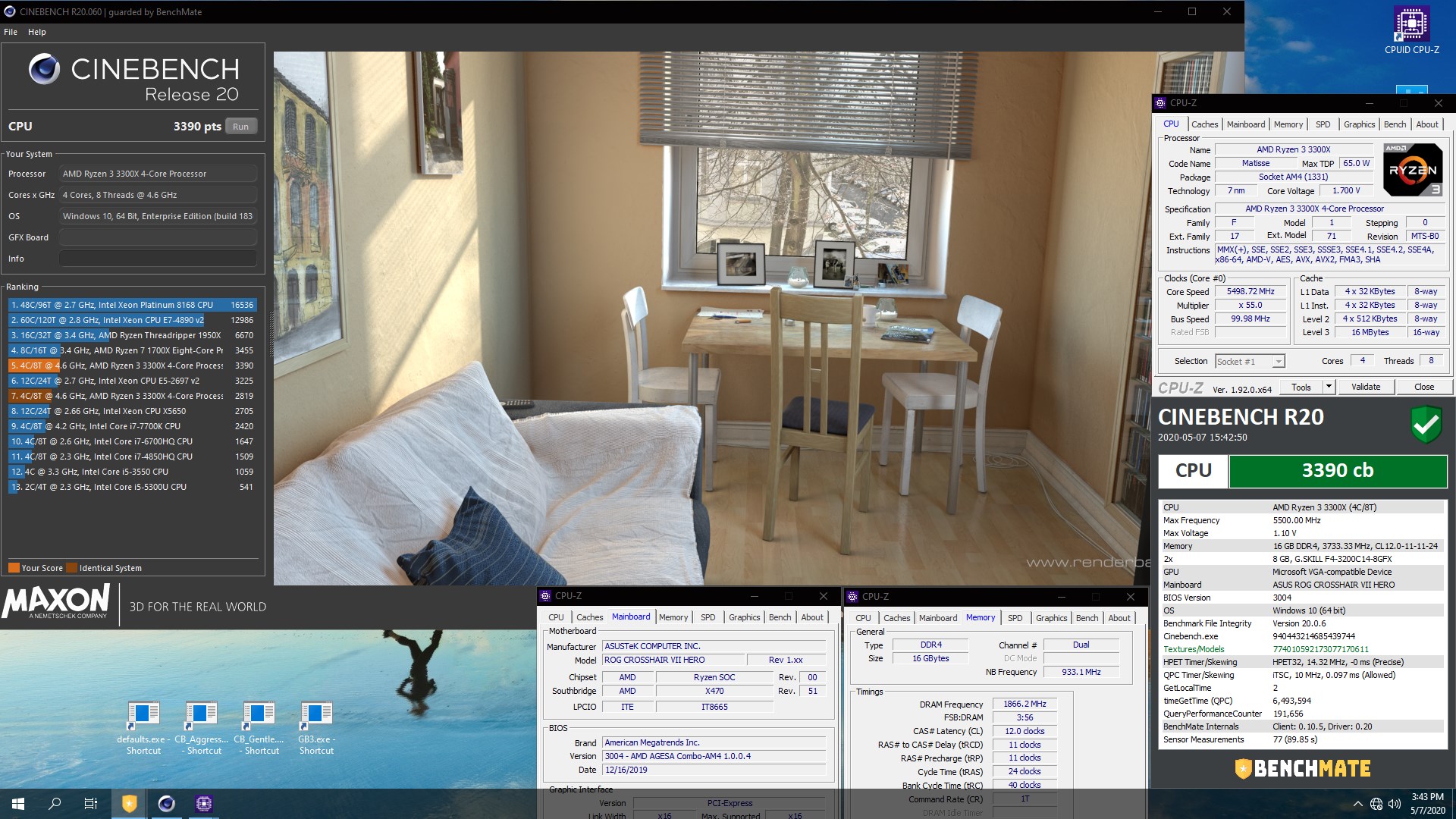Select ranking row Ryzen 3 3300X score 3390
Image resolution: width=1456 pixels, height=819 pixels.
[x=132, y=366]
